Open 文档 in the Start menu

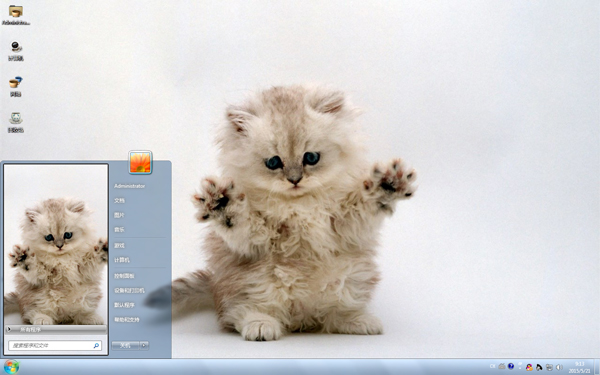point(119,201)
